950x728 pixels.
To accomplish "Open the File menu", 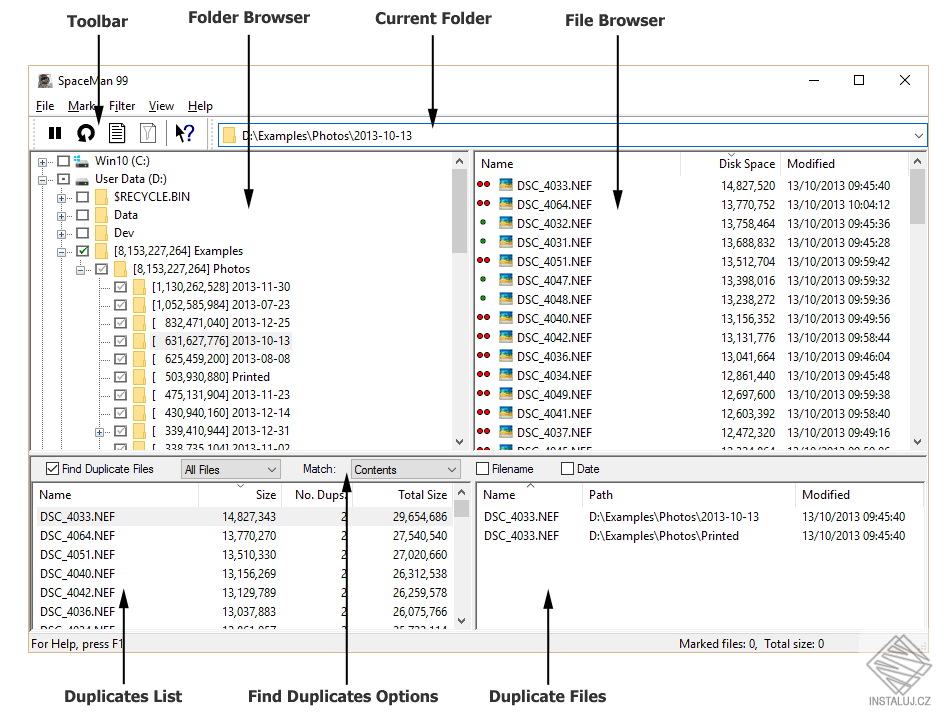I will click(45, 106).
